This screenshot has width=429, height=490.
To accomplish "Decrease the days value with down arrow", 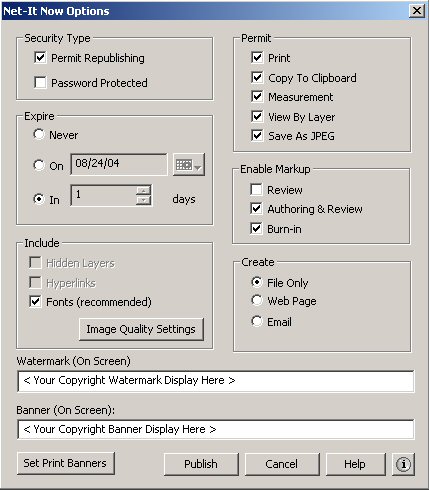I will (144, 200).
